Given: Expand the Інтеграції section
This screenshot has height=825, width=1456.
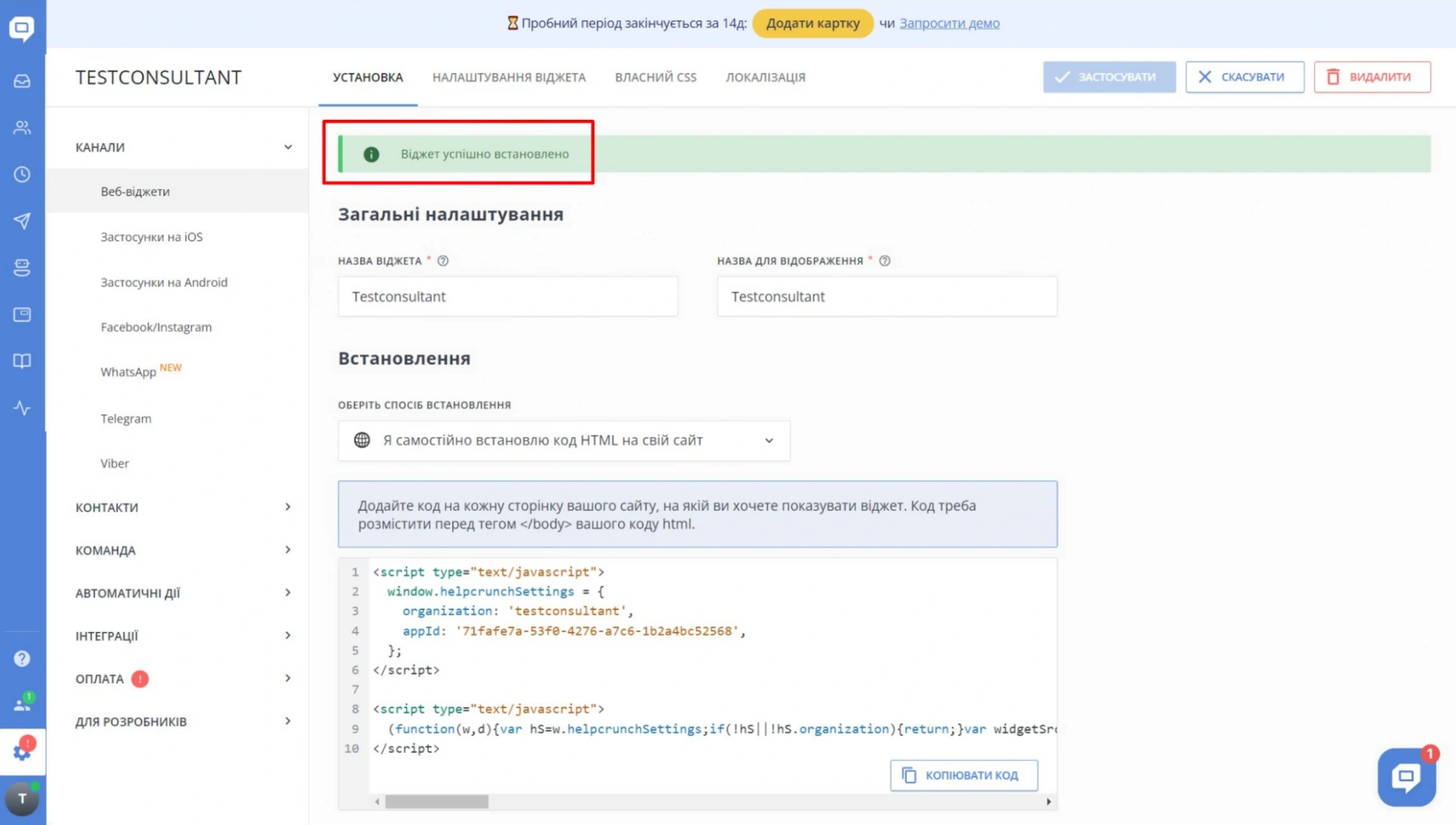Looking at the screenshot, I should click(288, 636).
